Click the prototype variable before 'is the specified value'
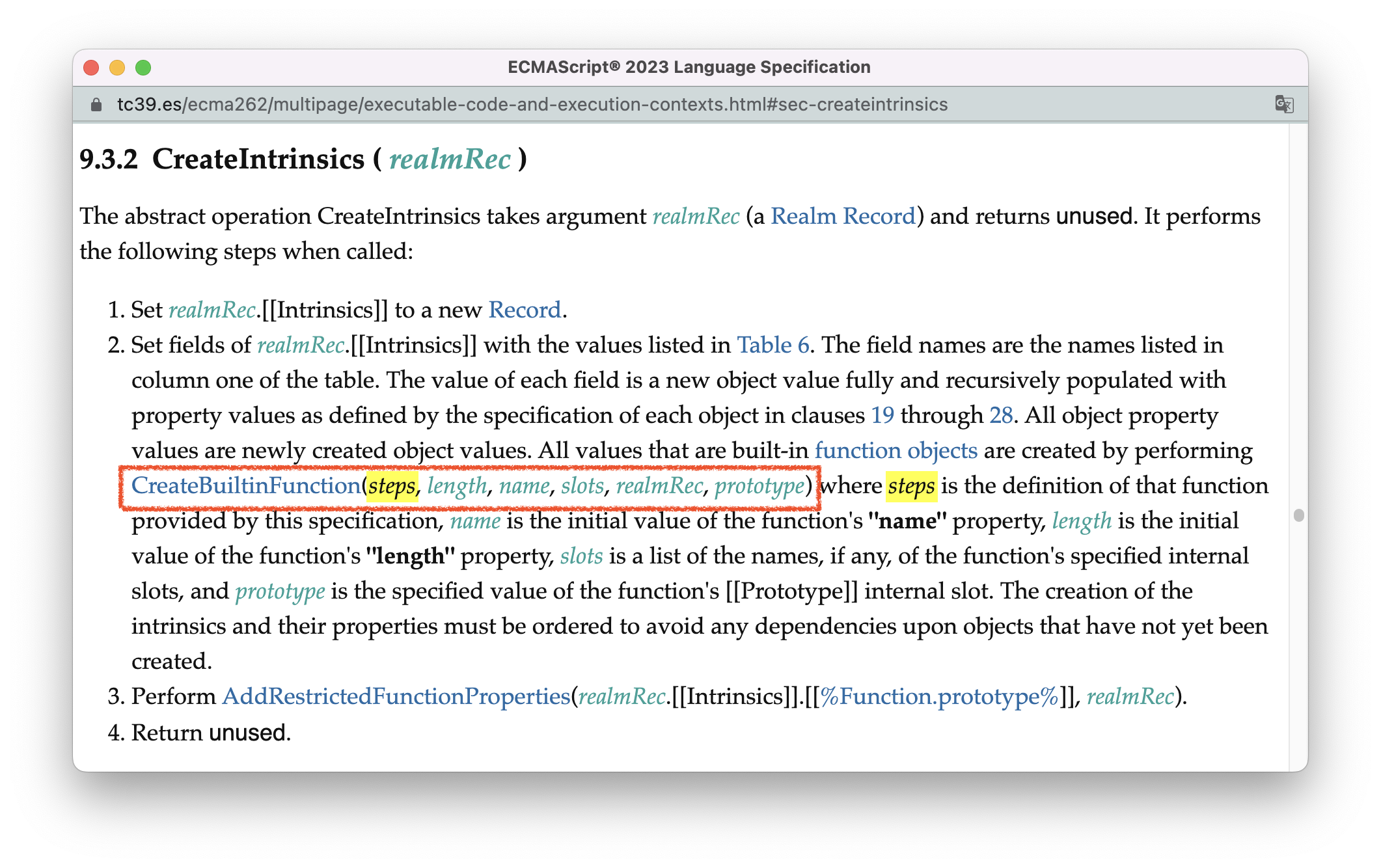 tap(280, 591)
